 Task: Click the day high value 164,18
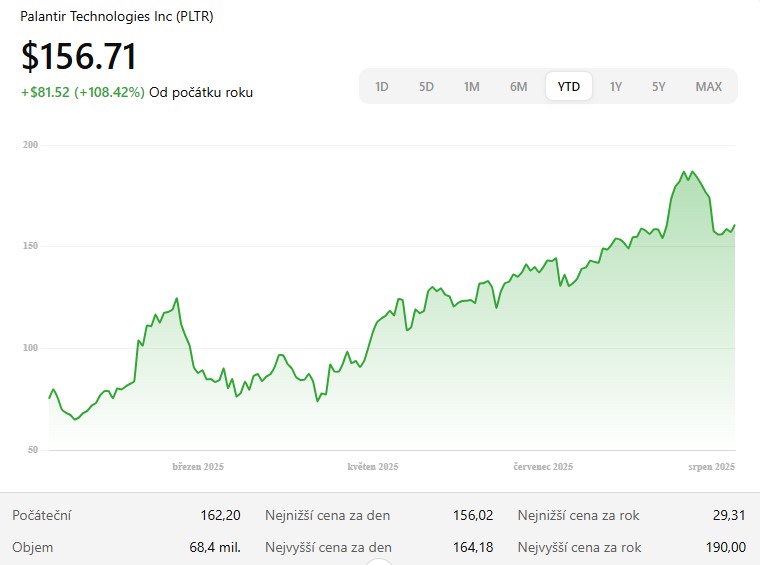point(473,548)
